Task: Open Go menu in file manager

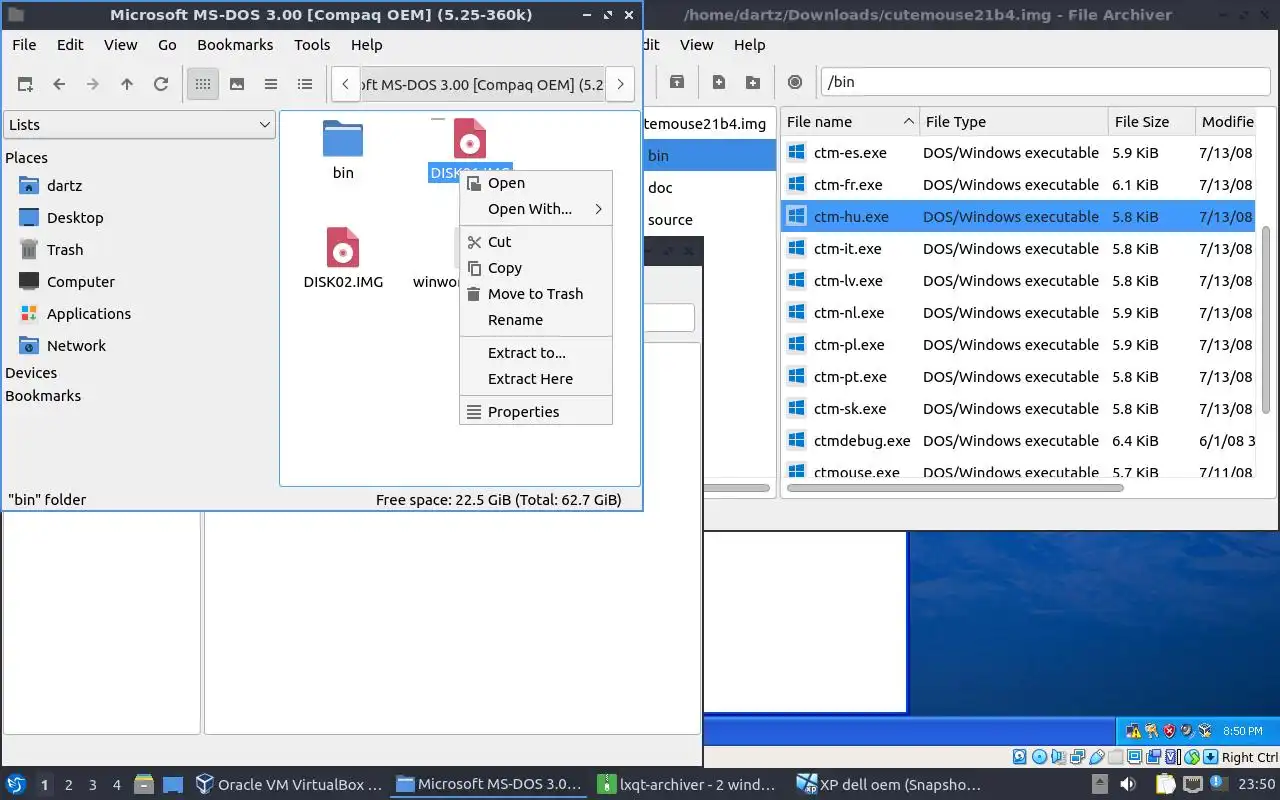Action: (x=167, y=44)
